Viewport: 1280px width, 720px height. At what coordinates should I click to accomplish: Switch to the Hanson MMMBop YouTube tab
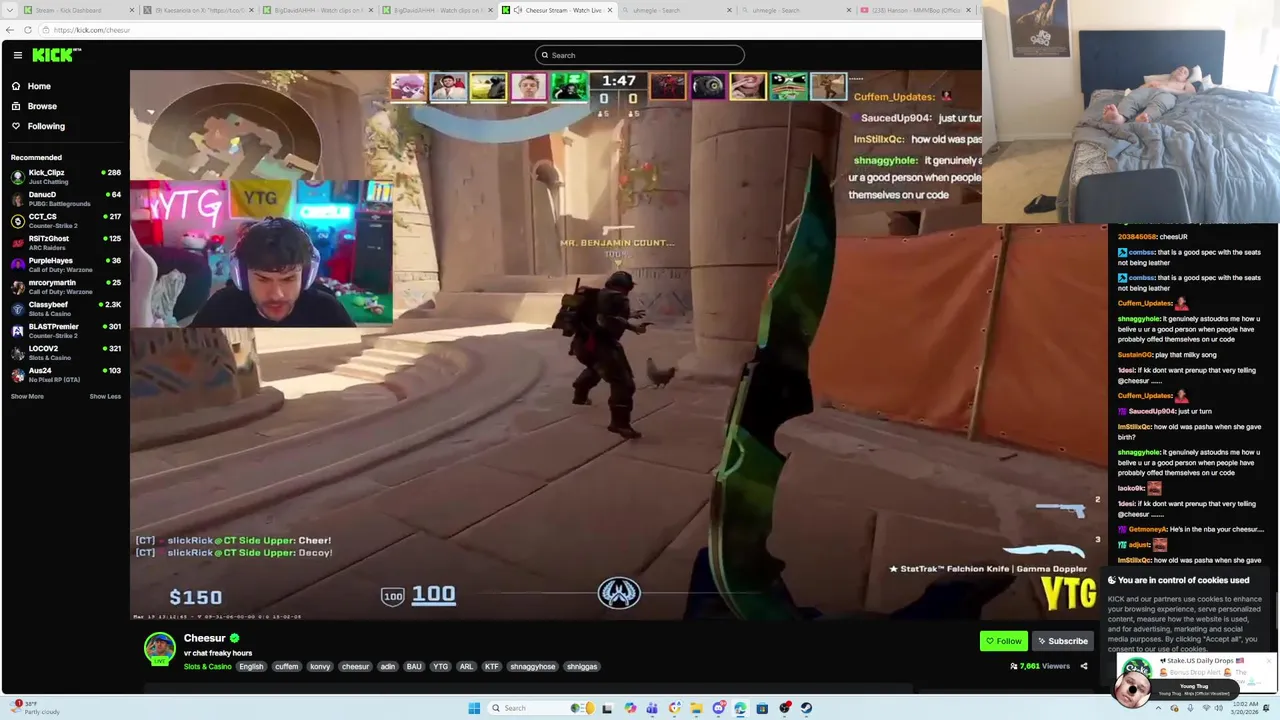coord(916,10)
